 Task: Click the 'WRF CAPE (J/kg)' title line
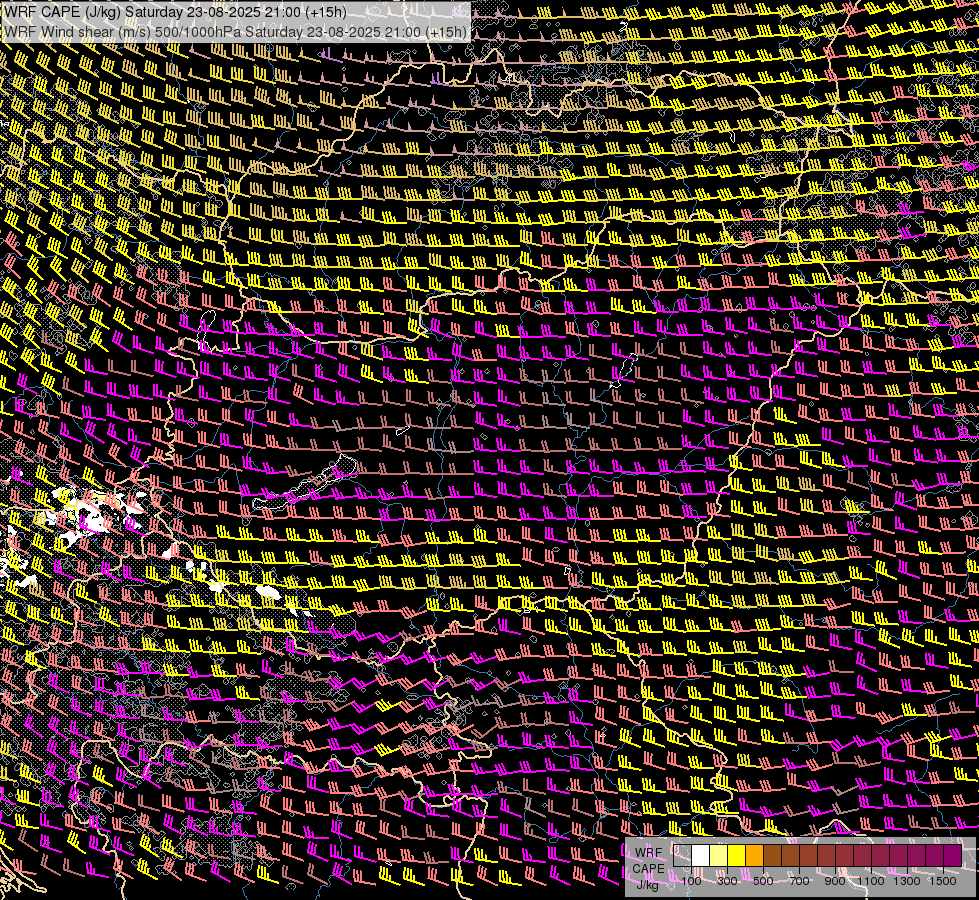[x=175, y=12]
